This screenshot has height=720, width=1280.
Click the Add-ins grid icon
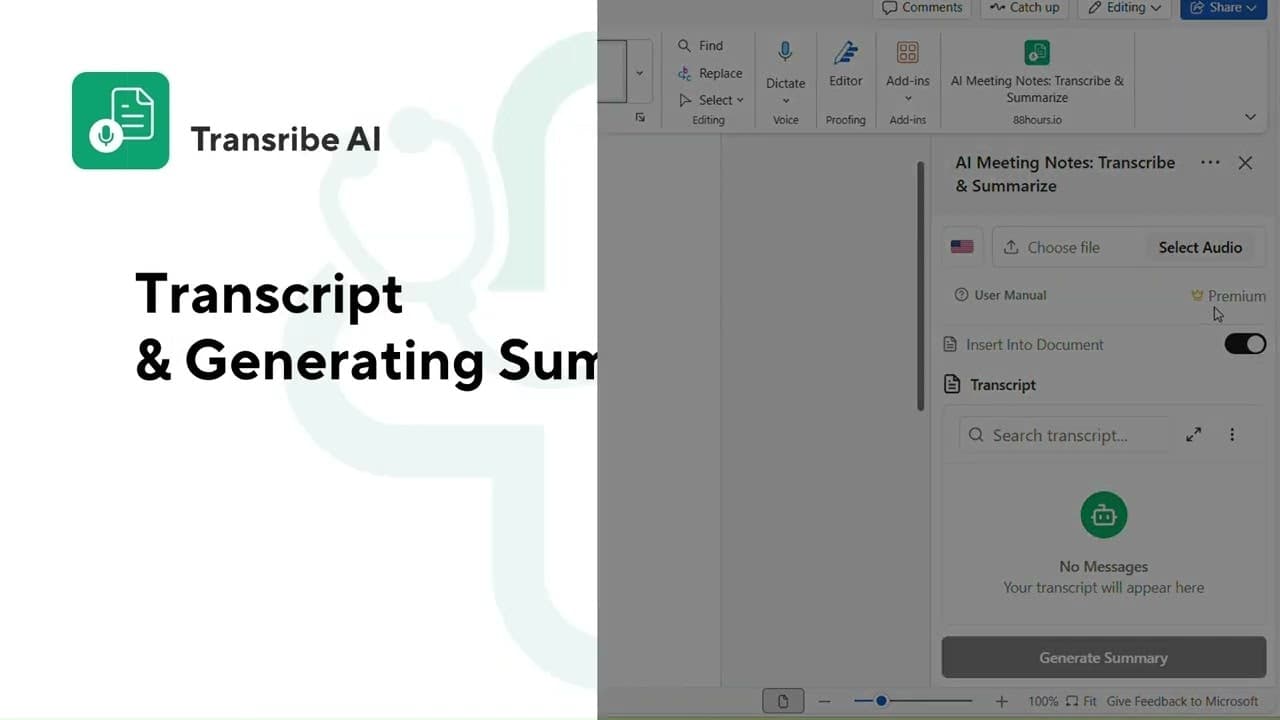(x=907, y=52)
